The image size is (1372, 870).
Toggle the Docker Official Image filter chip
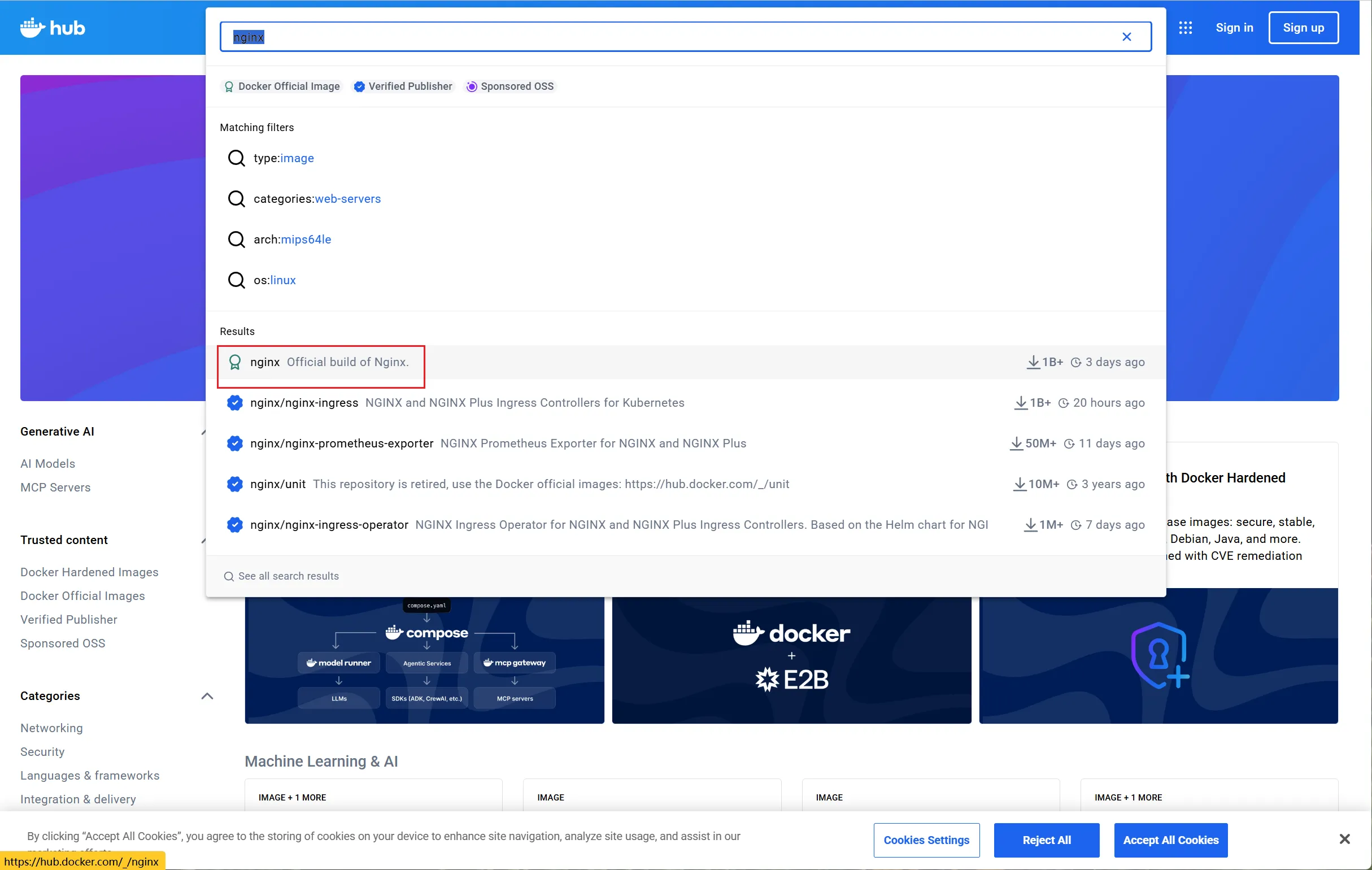[x=282, y=86]
